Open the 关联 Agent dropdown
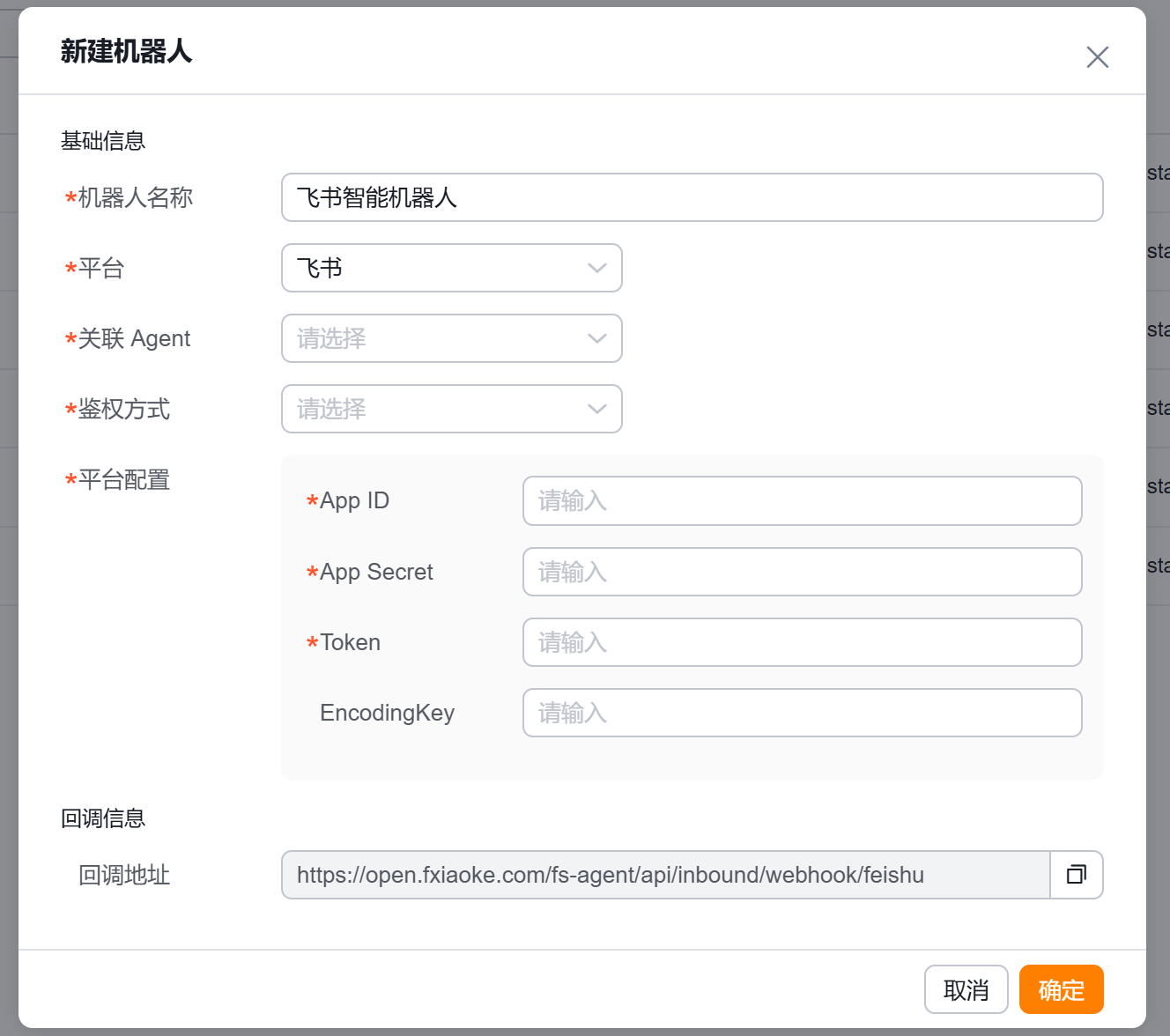 tap(452, 338)
